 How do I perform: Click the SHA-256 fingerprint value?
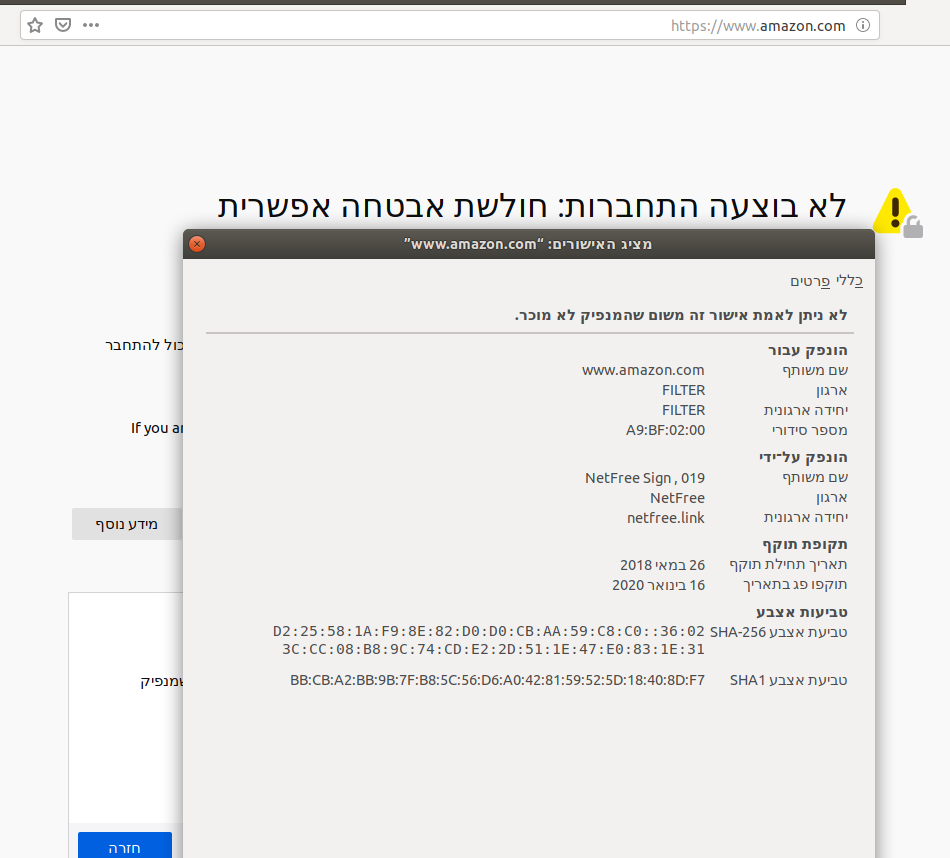(x=489, y=640)
